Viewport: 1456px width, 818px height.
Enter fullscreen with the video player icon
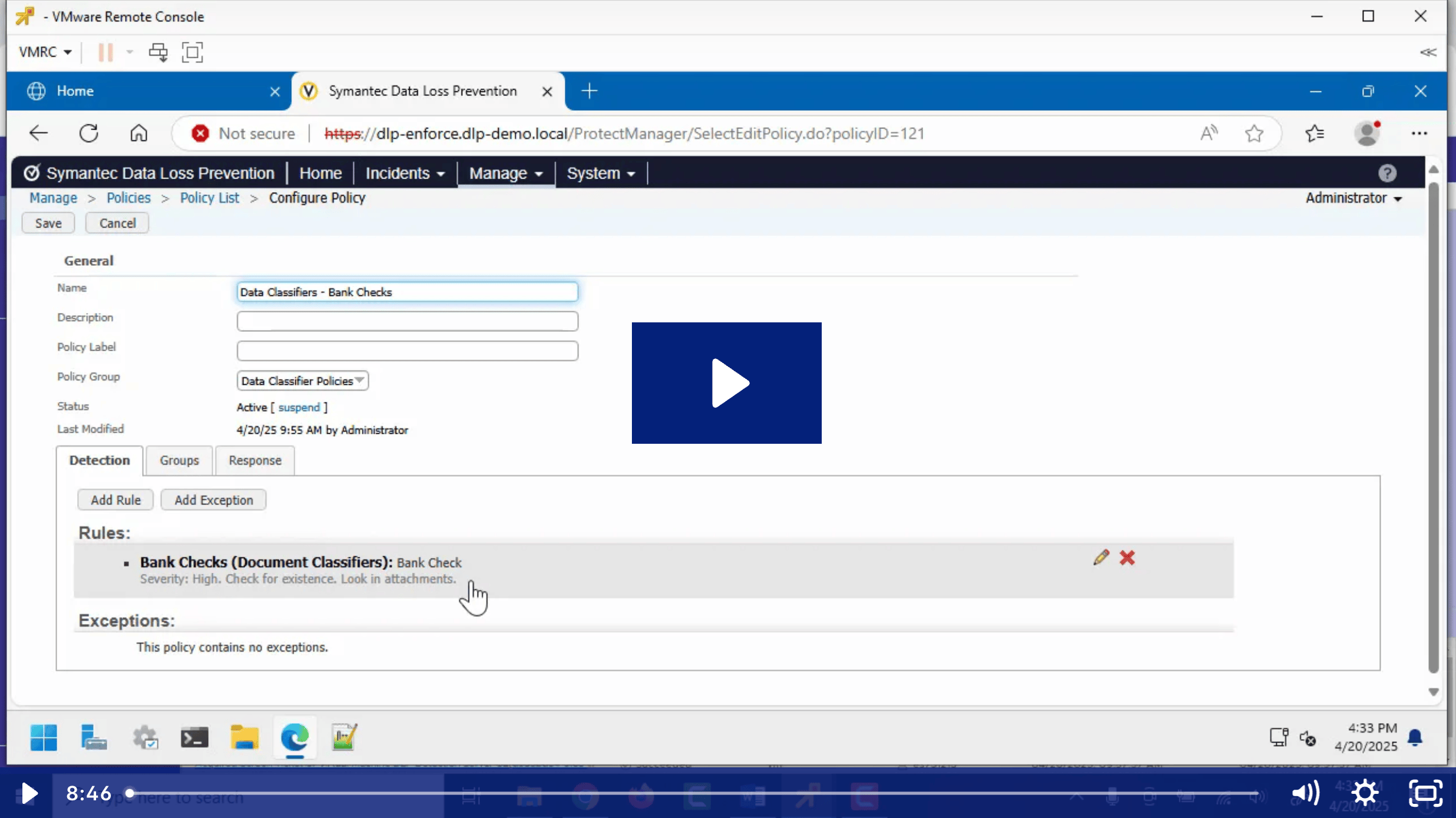point(1425,793)
